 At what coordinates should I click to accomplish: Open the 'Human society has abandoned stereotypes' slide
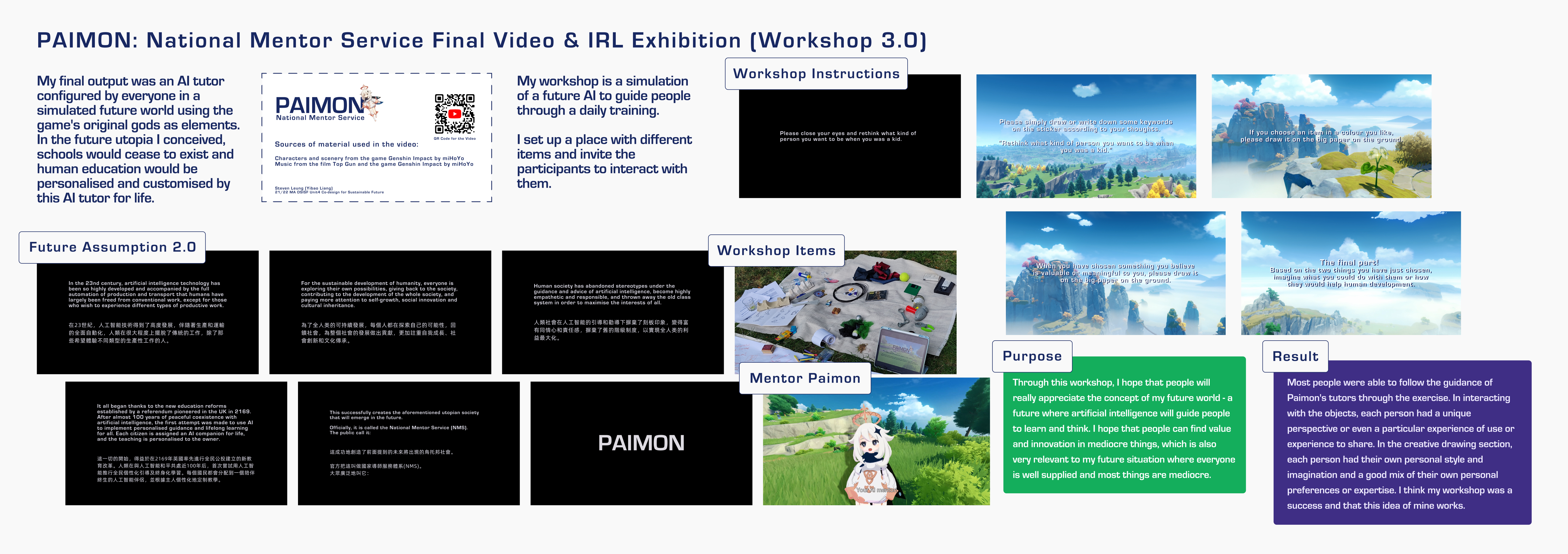pos(613,312)
